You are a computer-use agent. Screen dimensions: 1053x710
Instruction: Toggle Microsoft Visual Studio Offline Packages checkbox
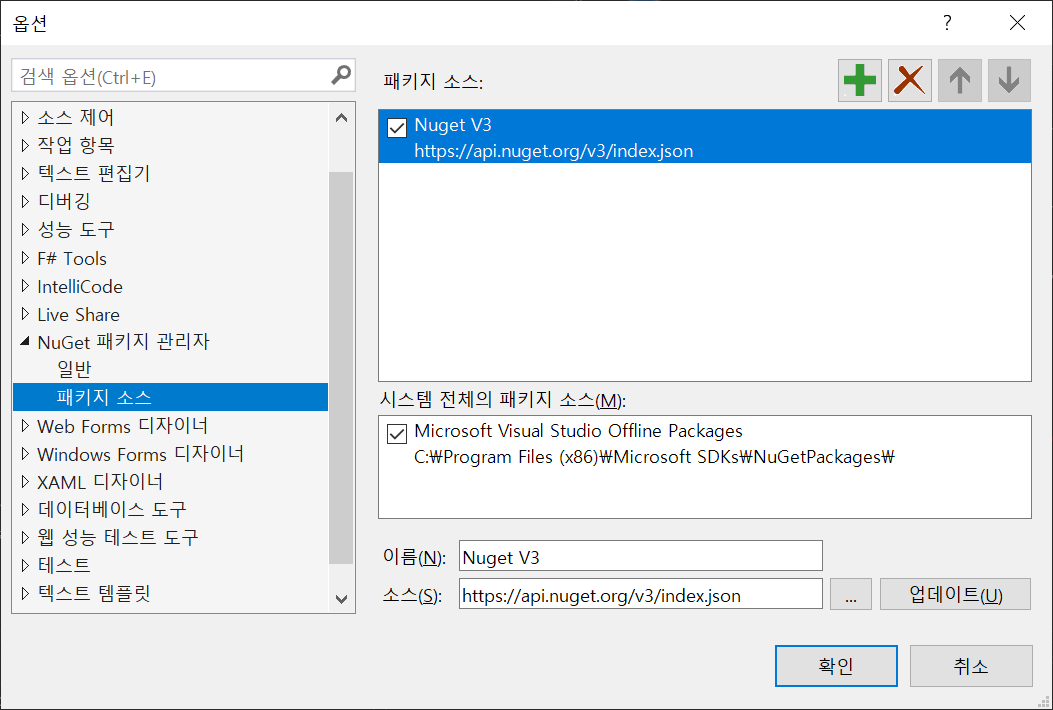coord(397,433)
